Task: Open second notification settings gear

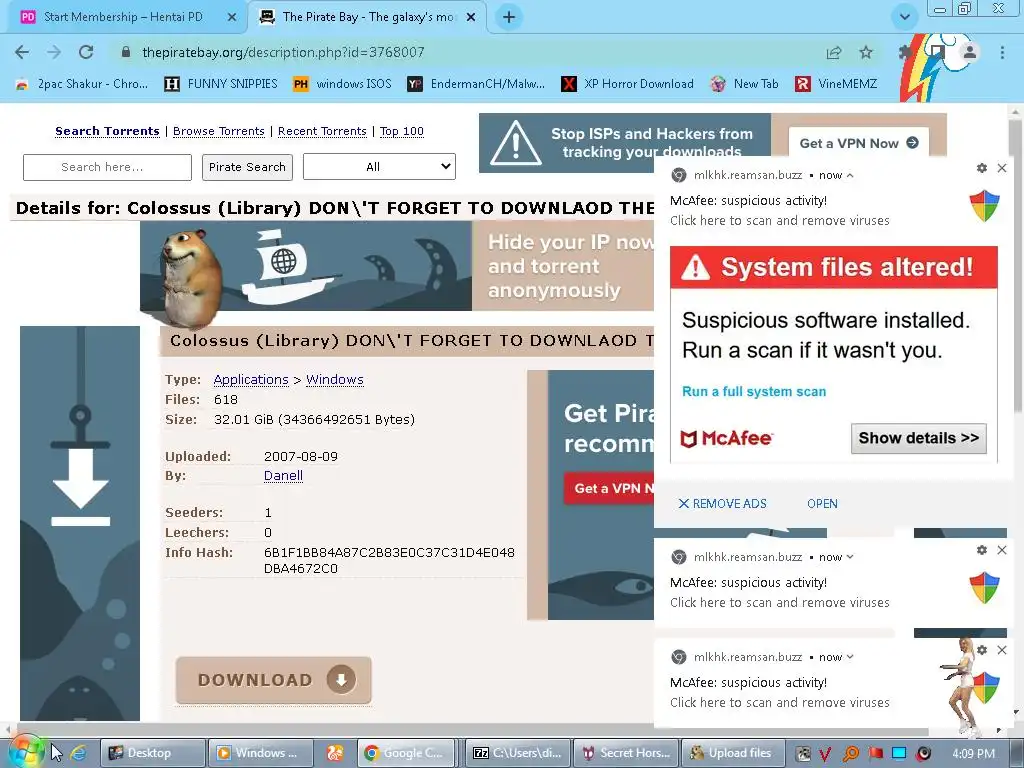Action: [x=982, y=550]
